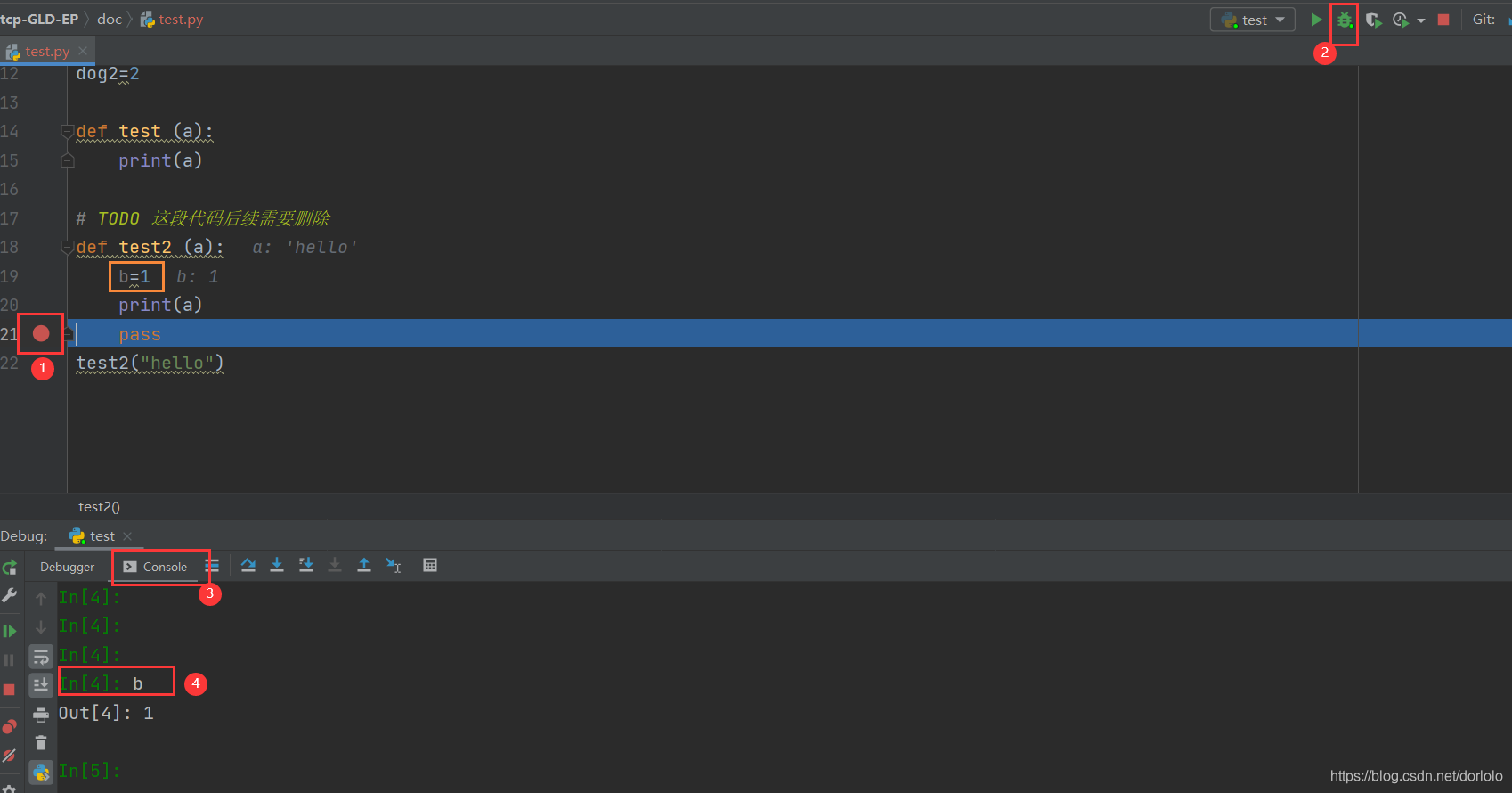This screenshot has height=793, width=1512.
Task: Open the Evaluate Expression calculator icon
Action: (x=430, y=565)
